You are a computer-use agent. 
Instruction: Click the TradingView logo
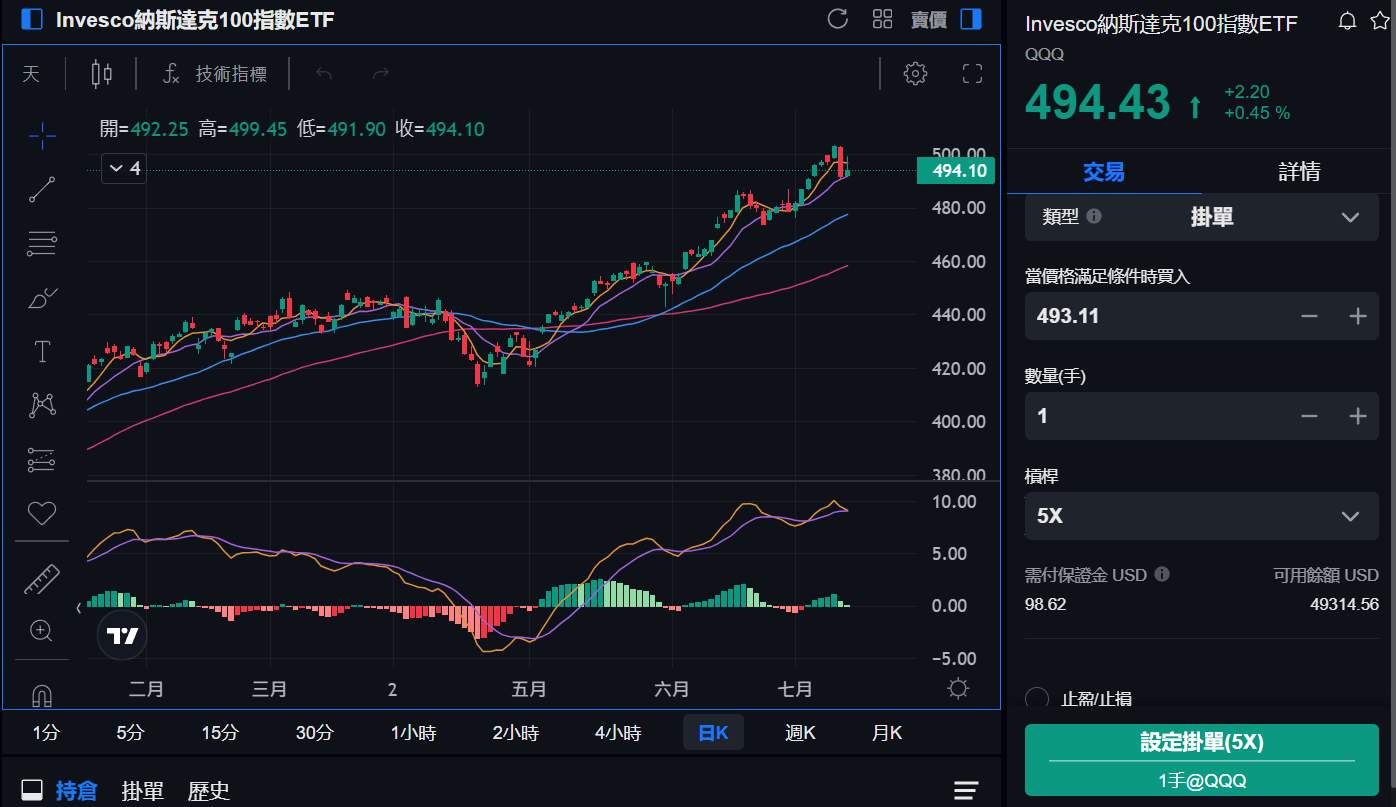point(123,635)
